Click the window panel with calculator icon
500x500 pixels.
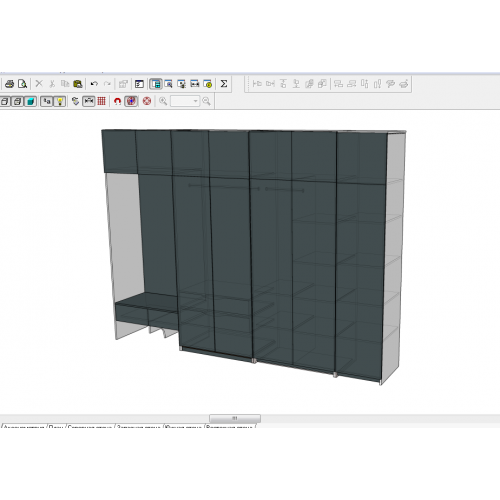tap(156, 84)
